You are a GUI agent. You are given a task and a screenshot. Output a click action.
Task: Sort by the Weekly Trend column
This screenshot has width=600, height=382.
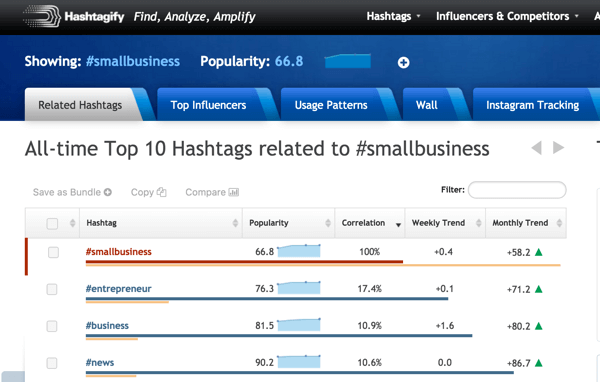[445, 223]
